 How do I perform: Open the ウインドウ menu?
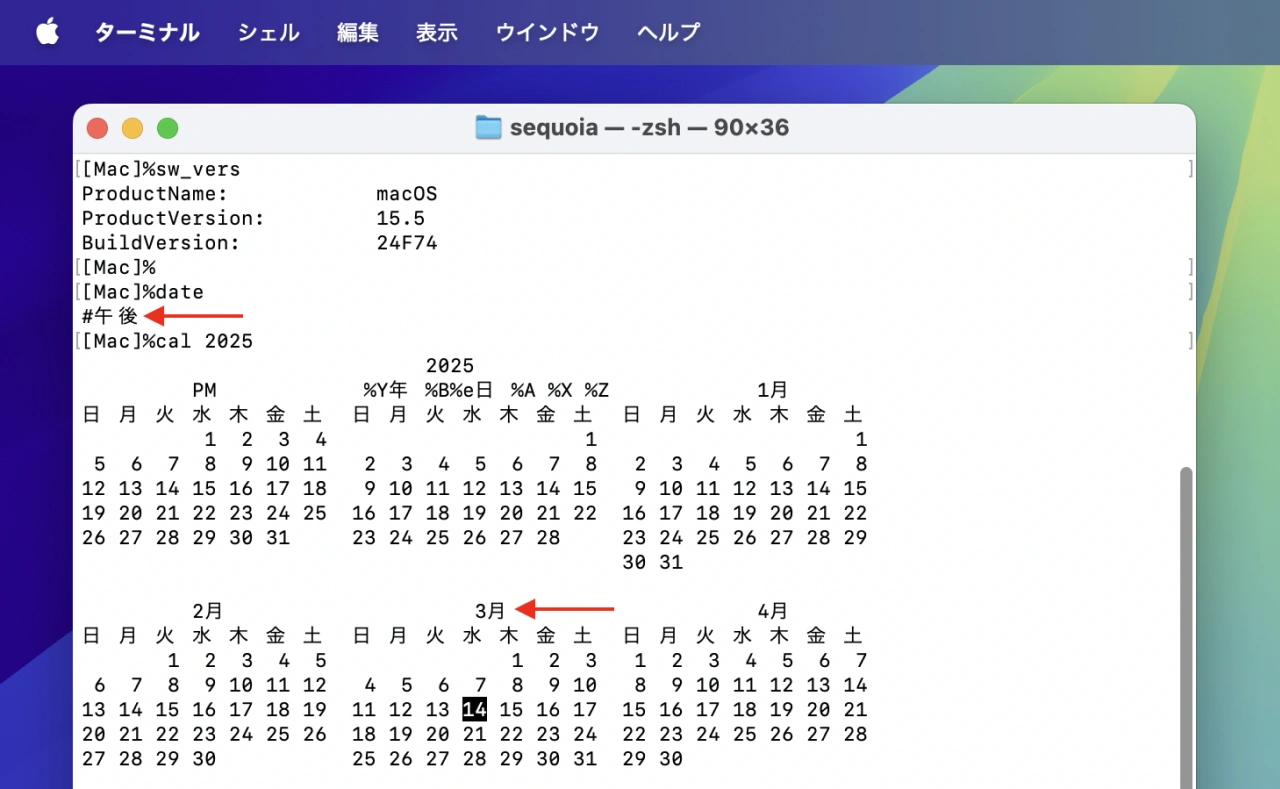(547, 32)
